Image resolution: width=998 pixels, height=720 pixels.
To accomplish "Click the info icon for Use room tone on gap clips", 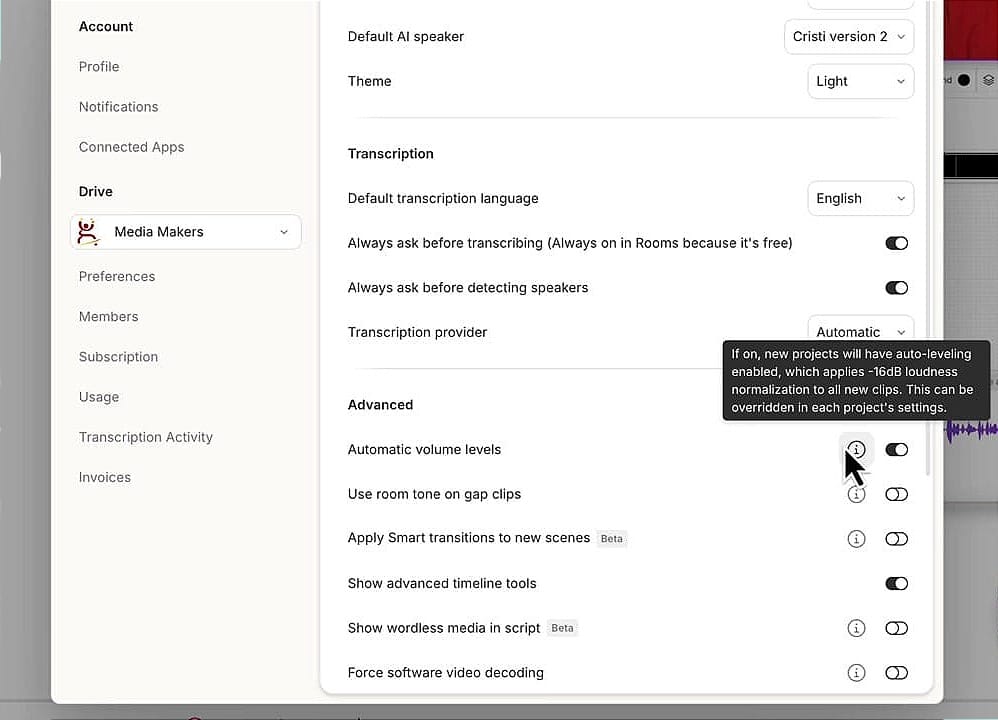I will (856, 494).
